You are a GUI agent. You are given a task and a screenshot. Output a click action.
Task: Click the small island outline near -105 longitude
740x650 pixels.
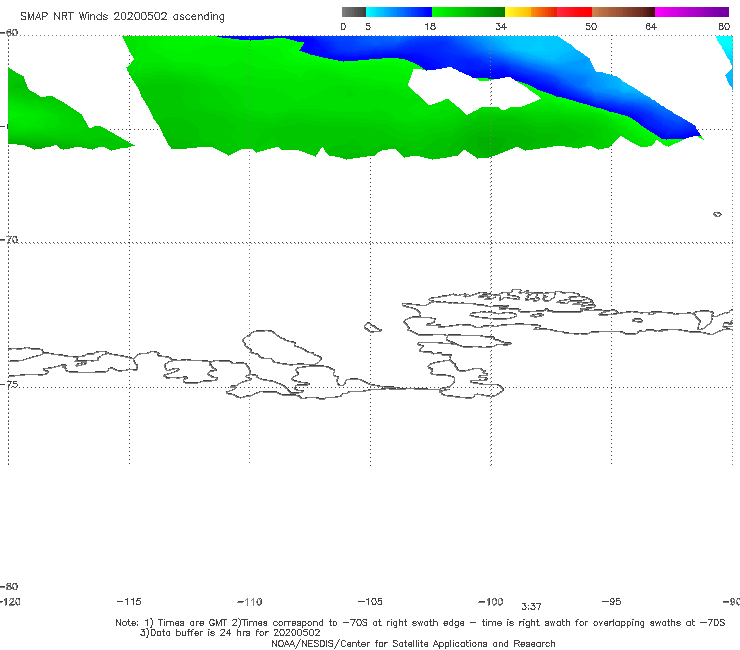point(372,327)
